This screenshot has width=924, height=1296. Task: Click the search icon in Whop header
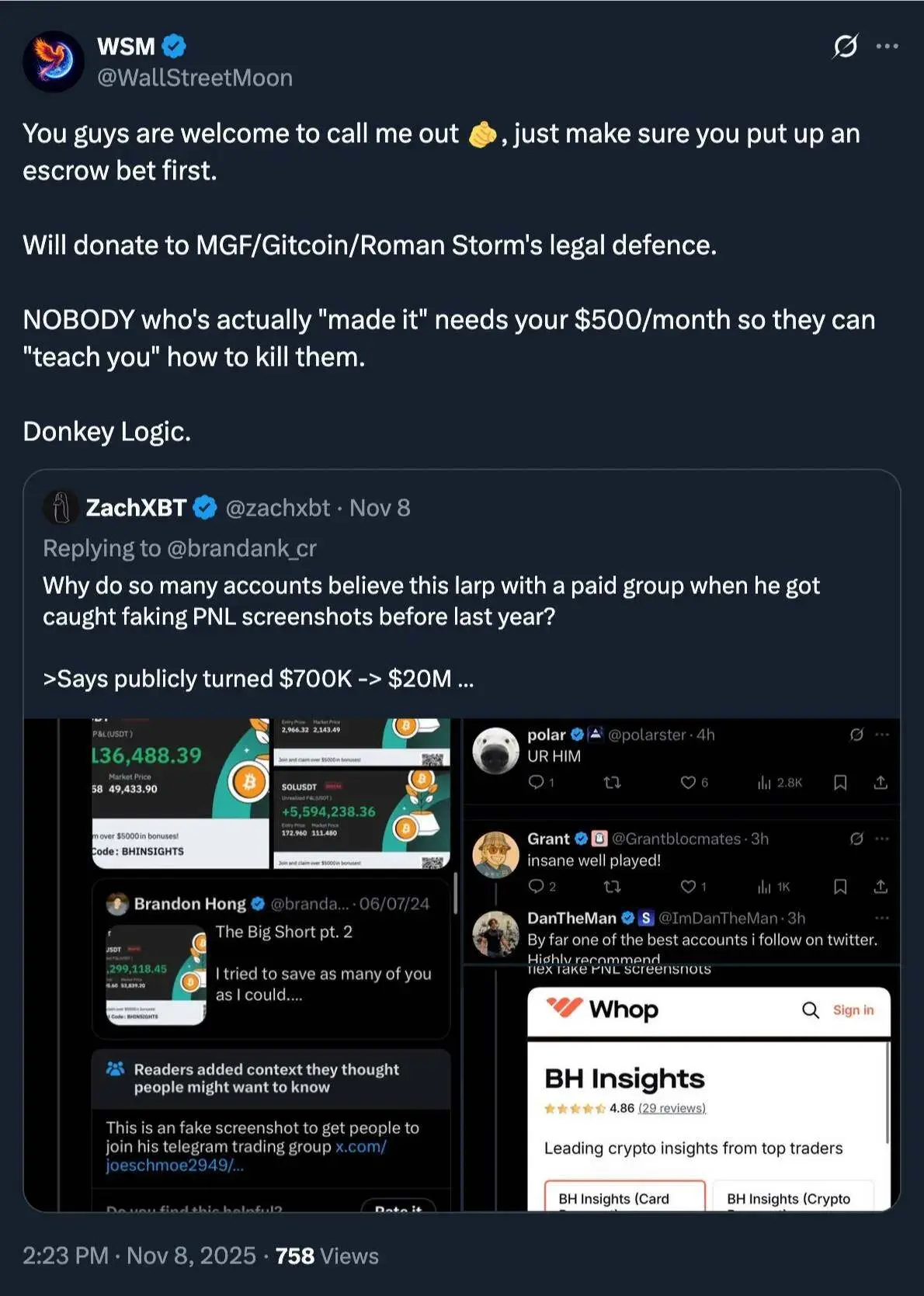click(811, 1009)
